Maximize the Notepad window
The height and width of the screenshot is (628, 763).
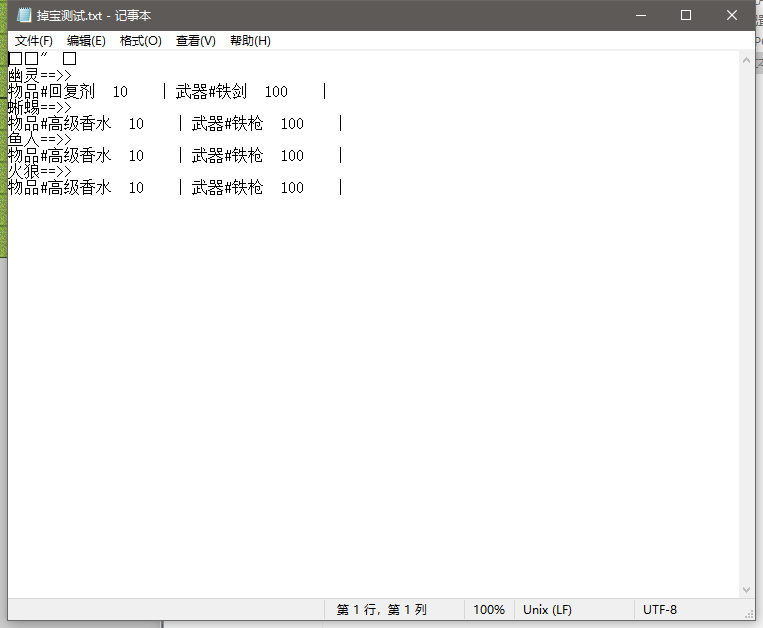686,15
